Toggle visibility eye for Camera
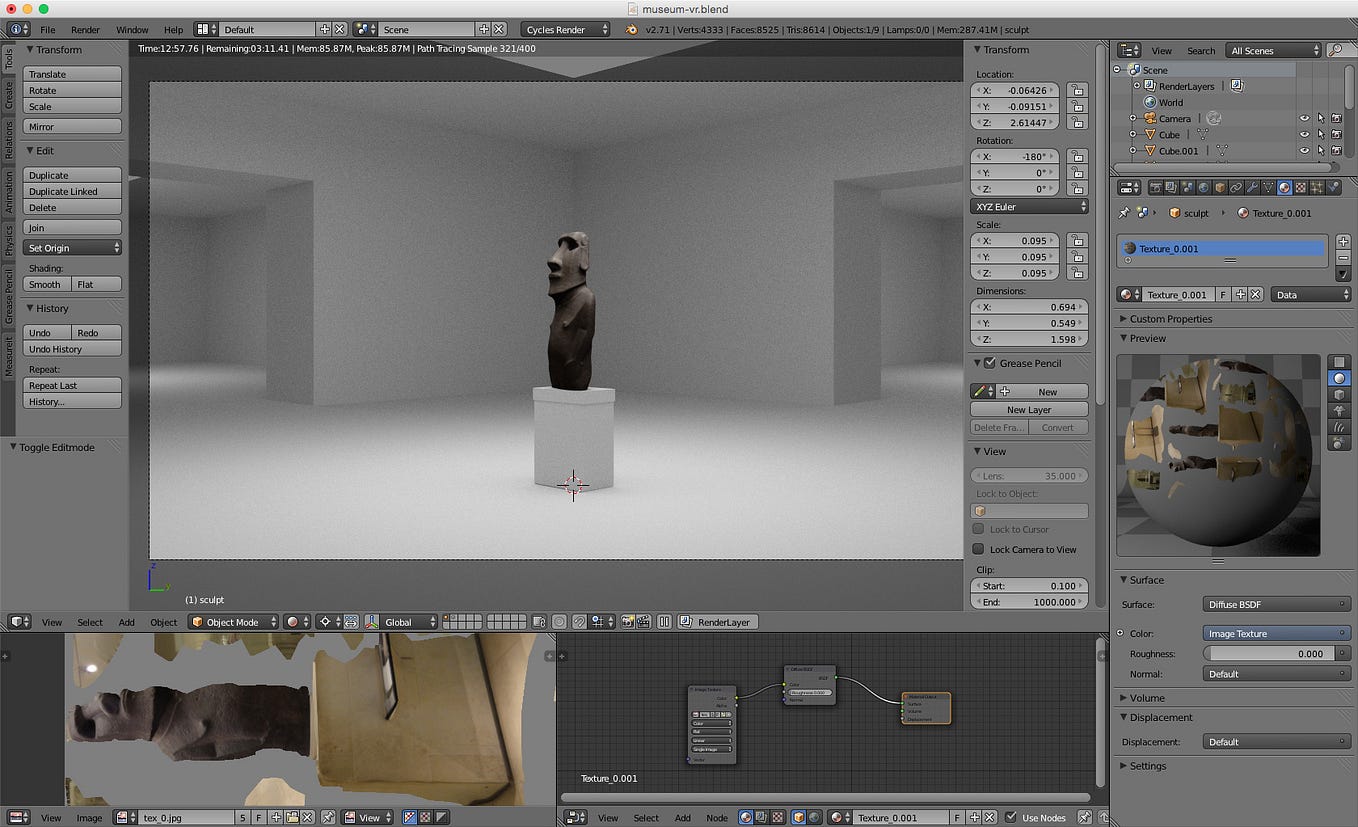The height and width of the screenshot is (827, 1358). click(1304, 118)
